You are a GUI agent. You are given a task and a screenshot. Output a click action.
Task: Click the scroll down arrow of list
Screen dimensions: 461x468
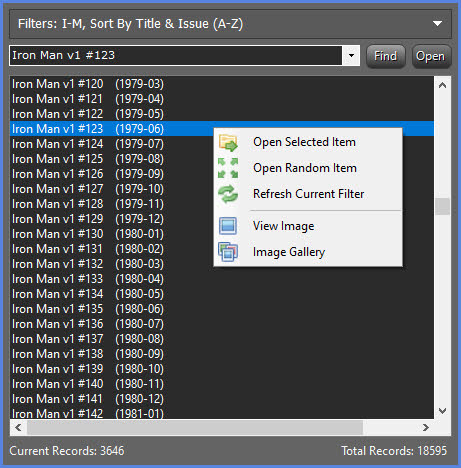[442, 411]
